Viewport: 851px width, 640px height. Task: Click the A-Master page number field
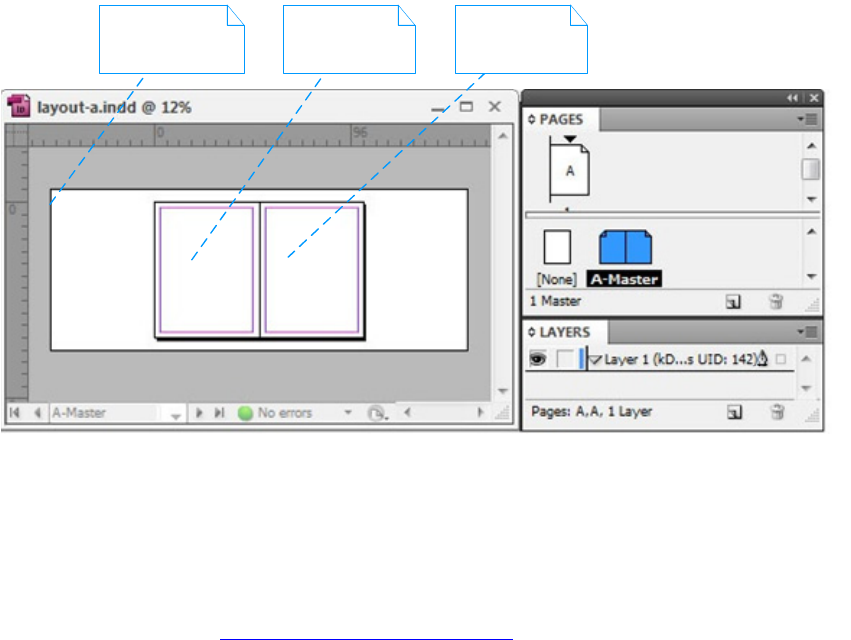tap(107, 413)
